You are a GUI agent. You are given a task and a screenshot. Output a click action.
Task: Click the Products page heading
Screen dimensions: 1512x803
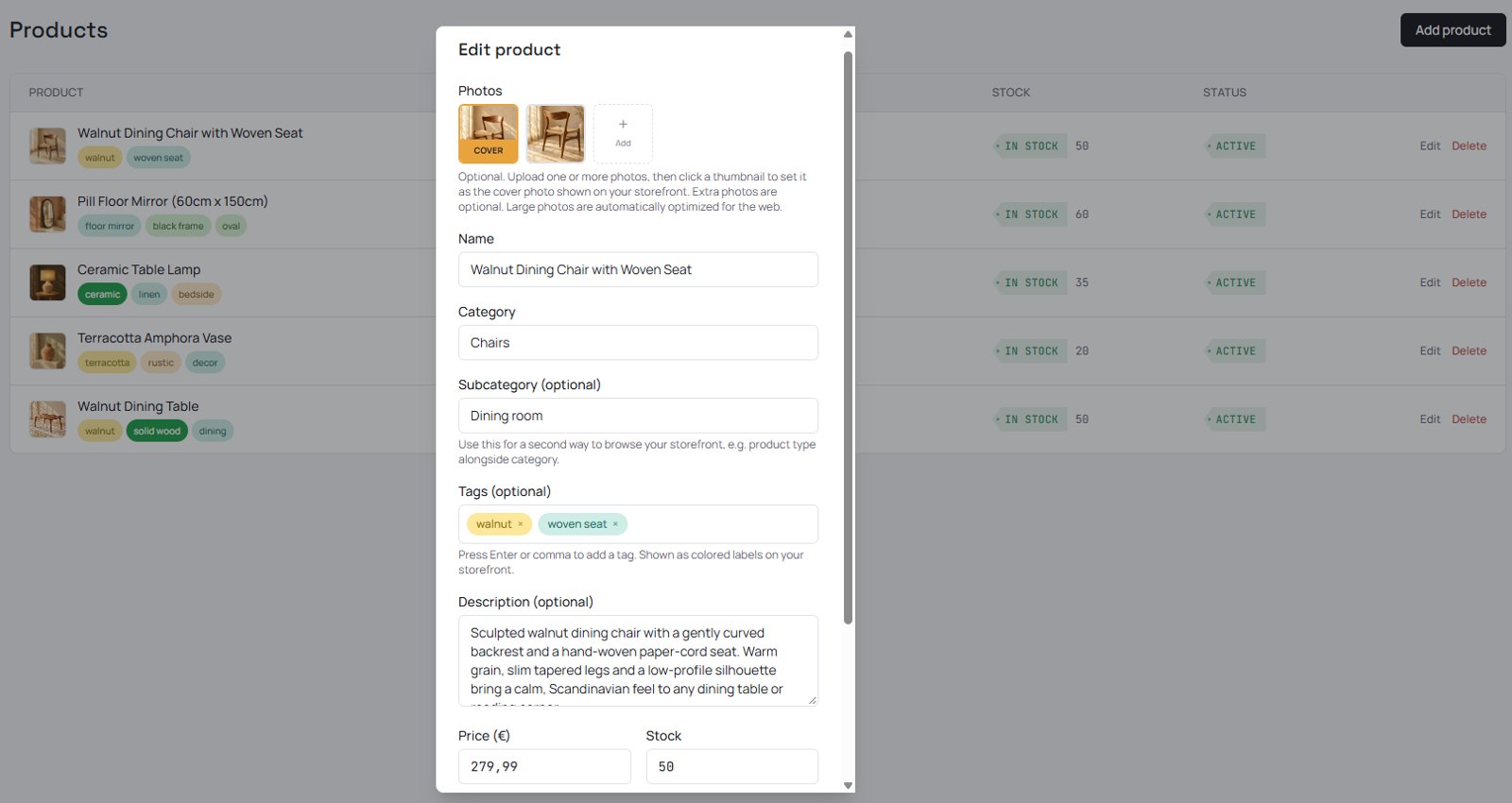click(59, 30)
